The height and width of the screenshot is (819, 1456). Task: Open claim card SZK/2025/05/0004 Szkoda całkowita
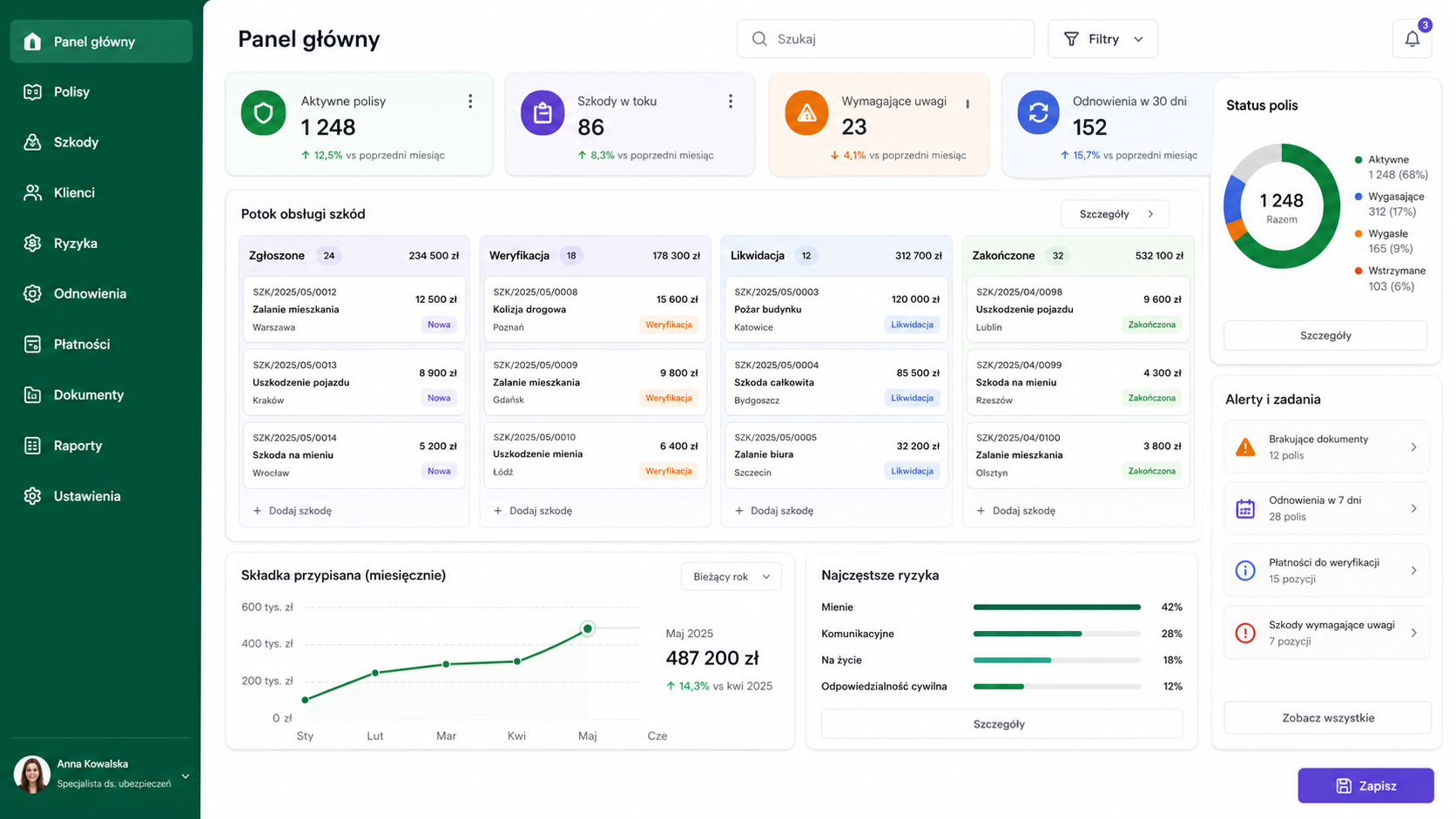[836, 382]
